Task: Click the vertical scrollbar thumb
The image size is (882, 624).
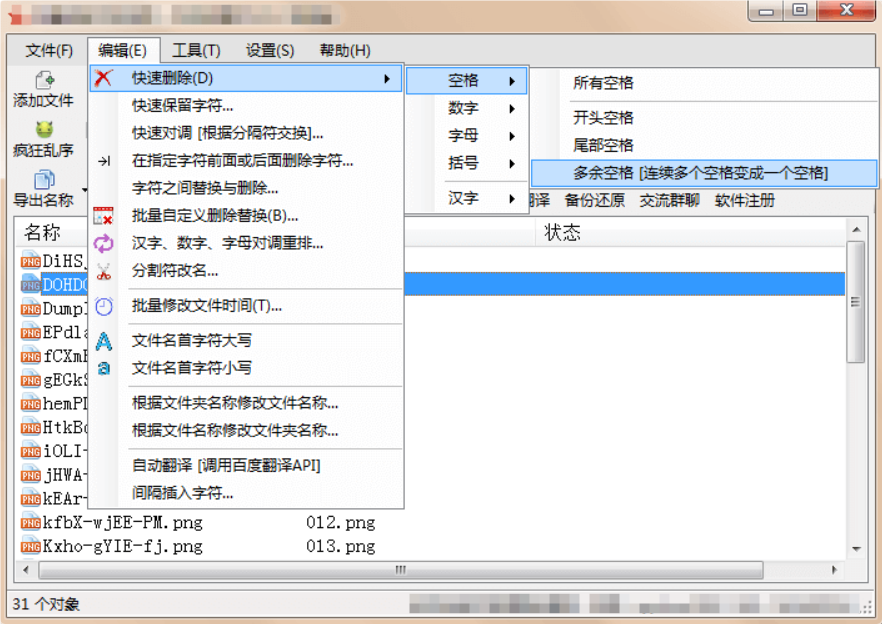Action: tap(856, 302)
